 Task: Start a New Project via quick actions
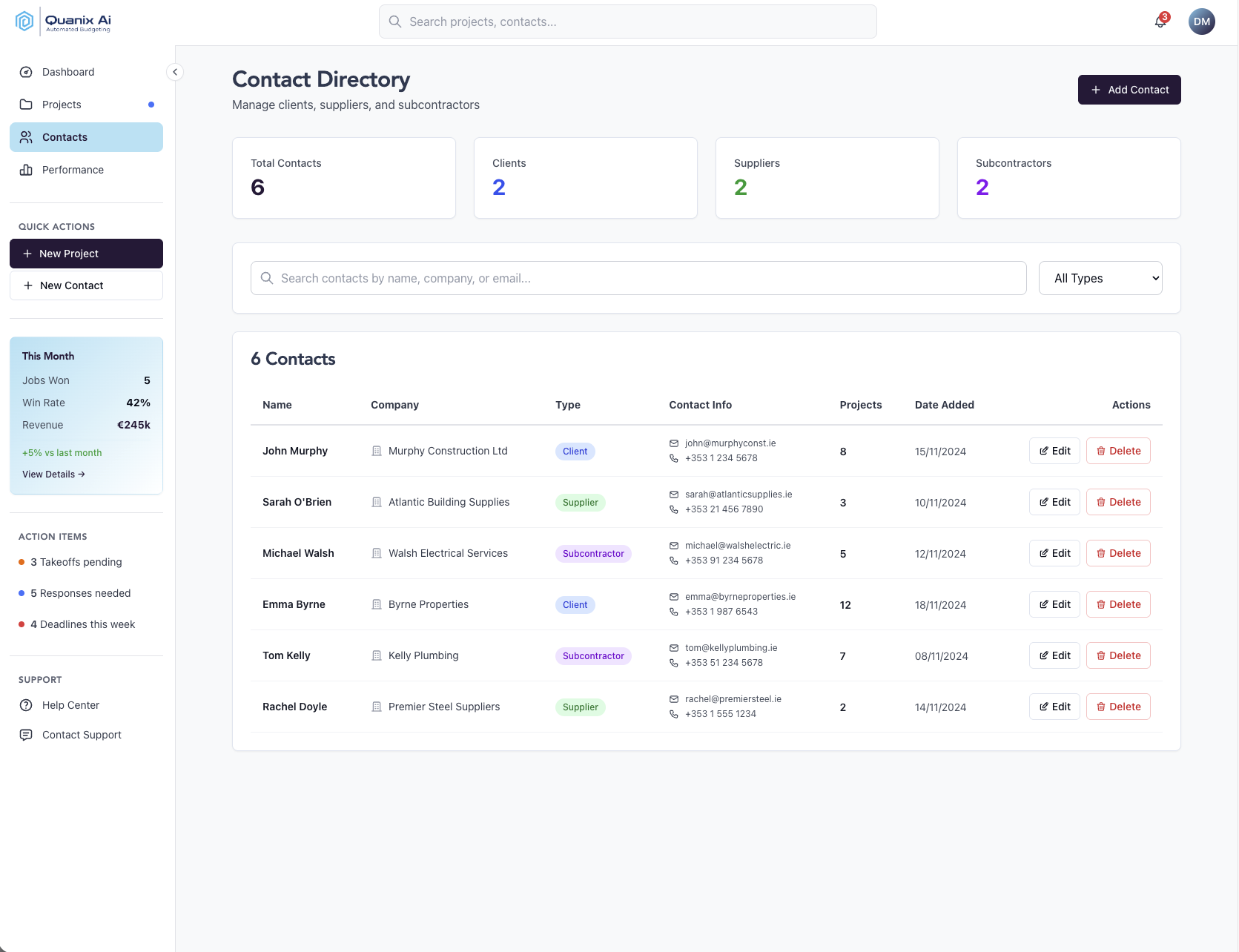(86, 253)
